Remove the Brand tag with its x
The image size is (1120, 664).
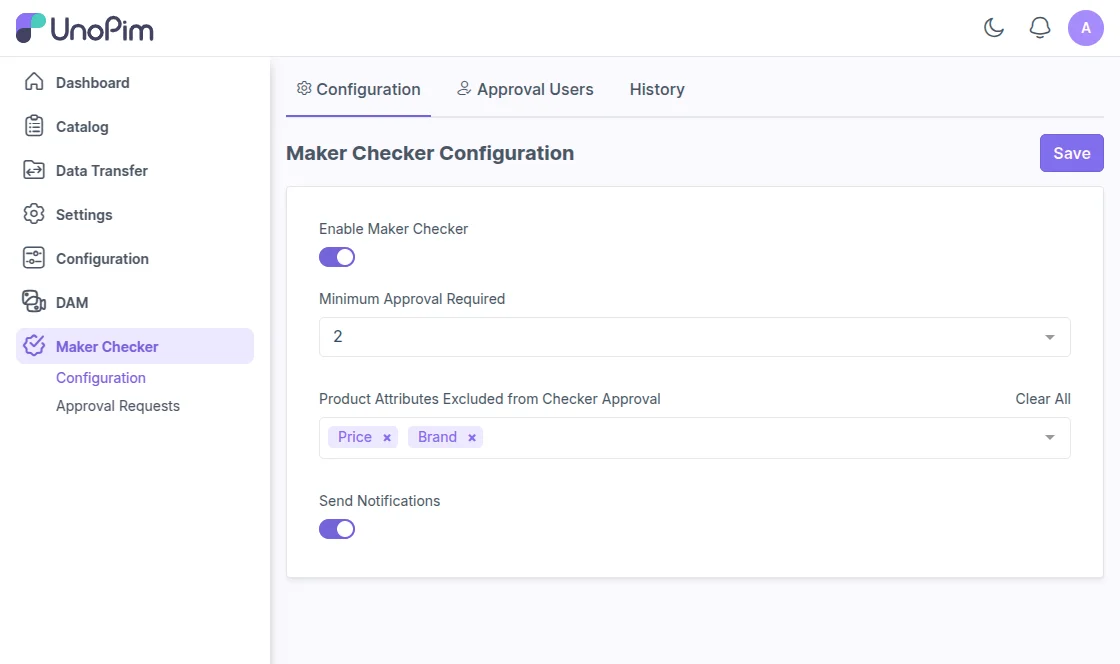[x=471, y=438]
